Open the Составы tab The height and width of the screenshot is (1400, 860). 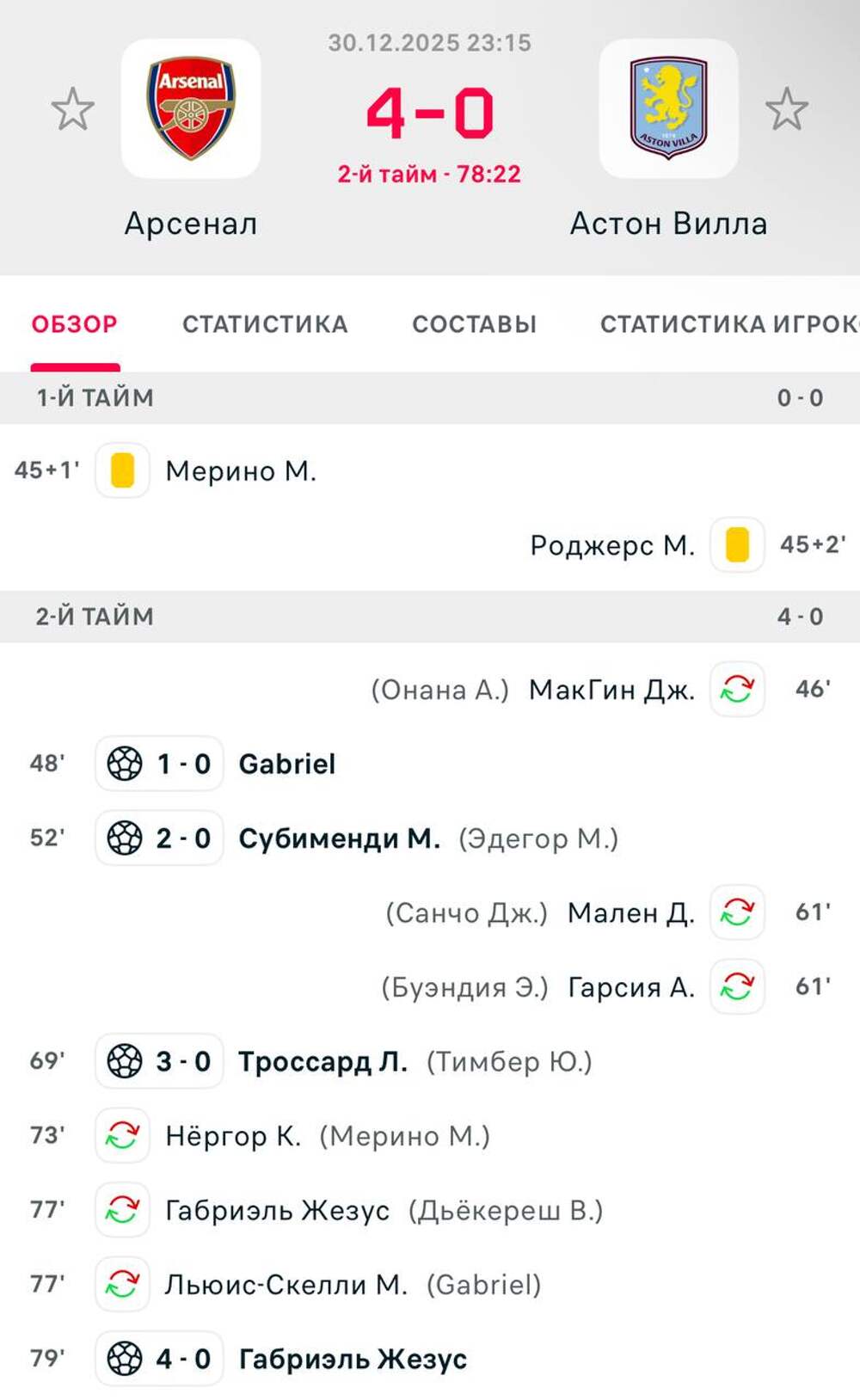[474, 324]
